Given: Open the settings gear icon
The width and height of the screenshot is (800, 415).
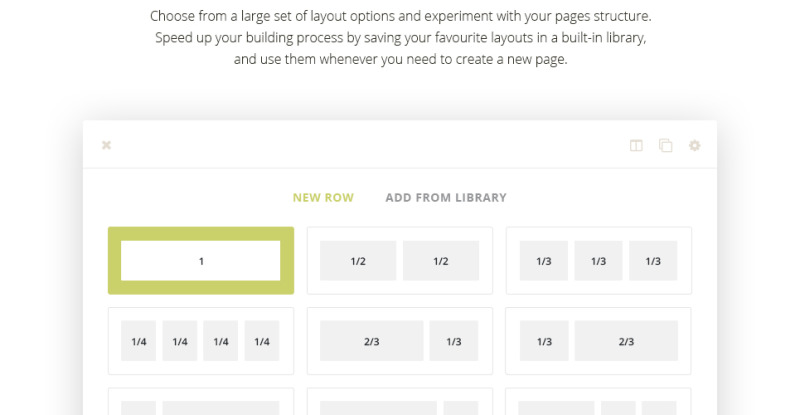Looking at the screenshot, I should [x=694, y=145].
